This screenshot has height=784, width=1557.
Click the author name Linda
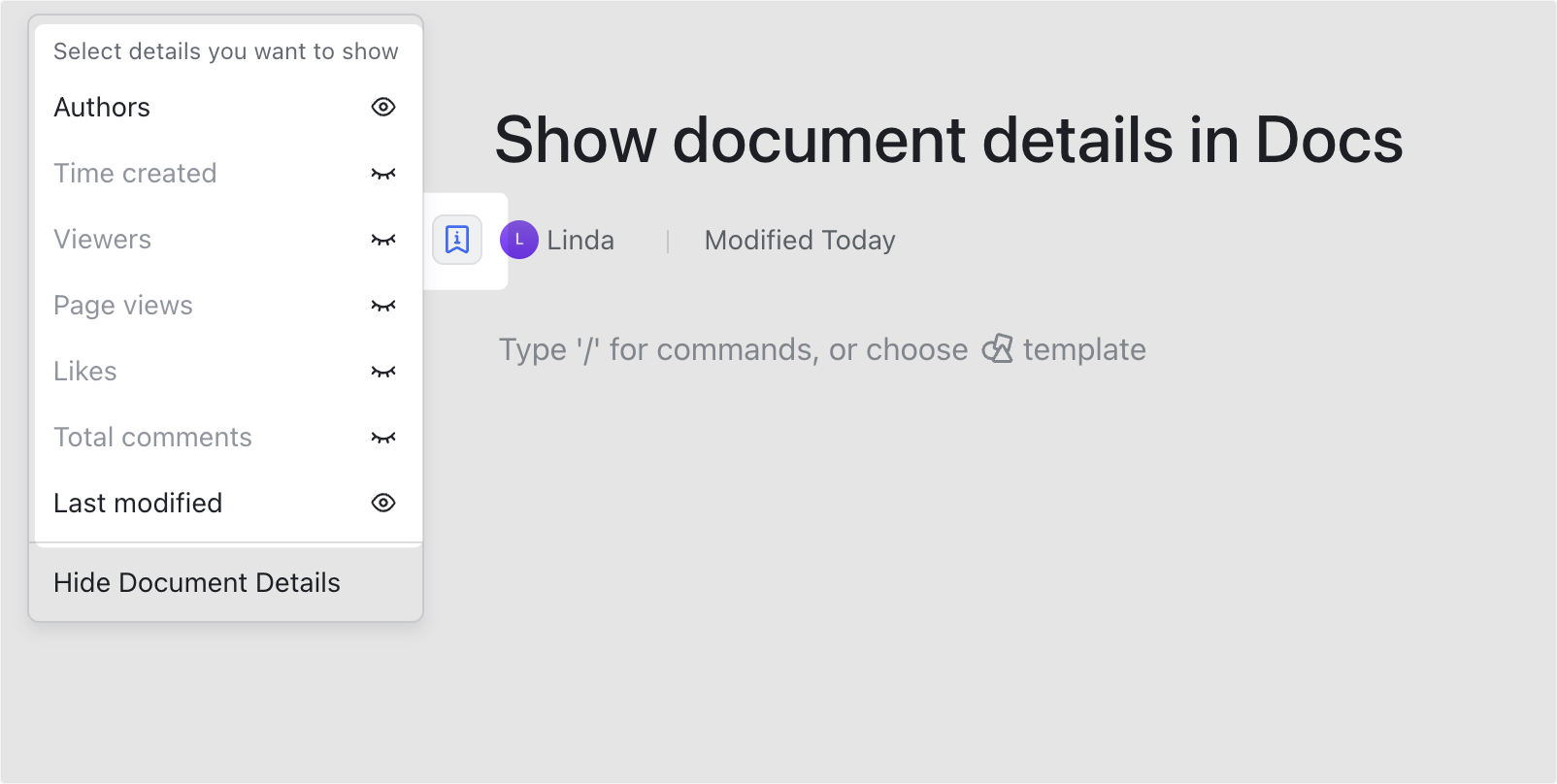580,240
